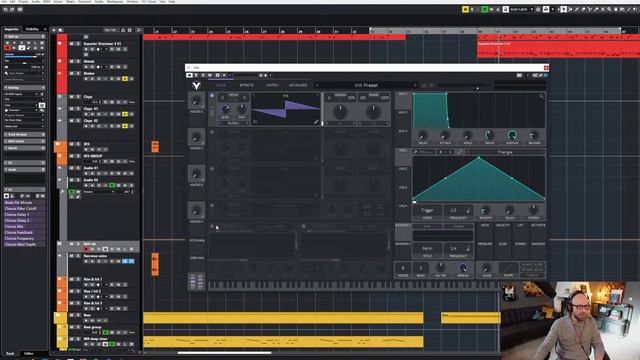Click the Macro 2 knob in Vital
This screenshot has width=640, height=360.
click(196, 137)
